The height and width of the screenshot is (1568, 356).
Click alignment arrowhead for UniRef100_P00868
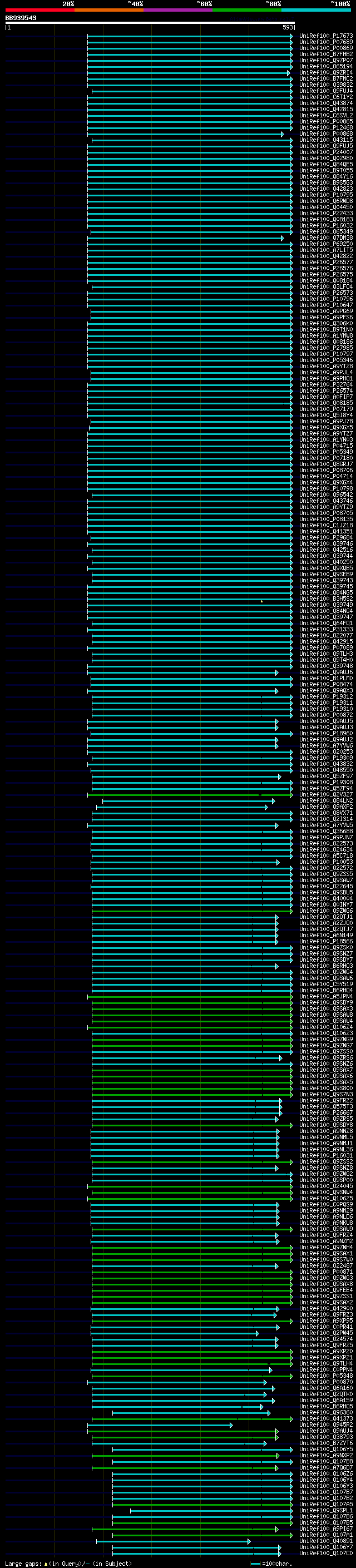coord(283,134)
